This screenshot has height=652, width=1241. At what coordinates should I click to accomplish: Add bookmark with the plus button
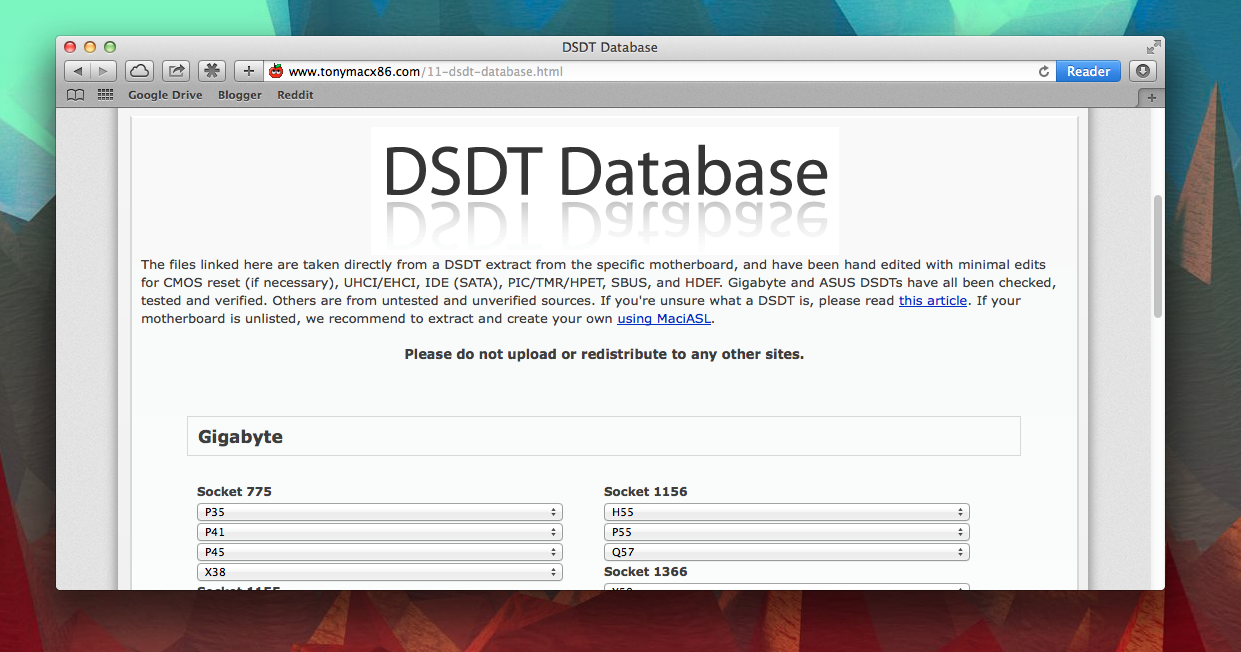point(249,71)
